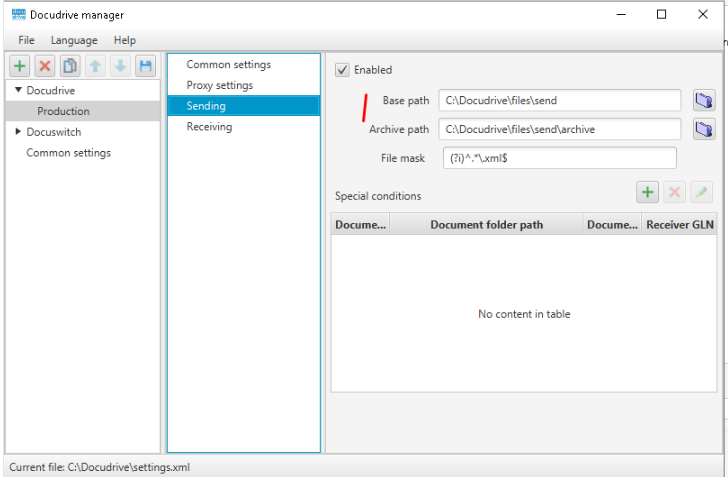Click the Docudrive manager app icon in title bar
The image size is (728, 477).
coord(19,14)
